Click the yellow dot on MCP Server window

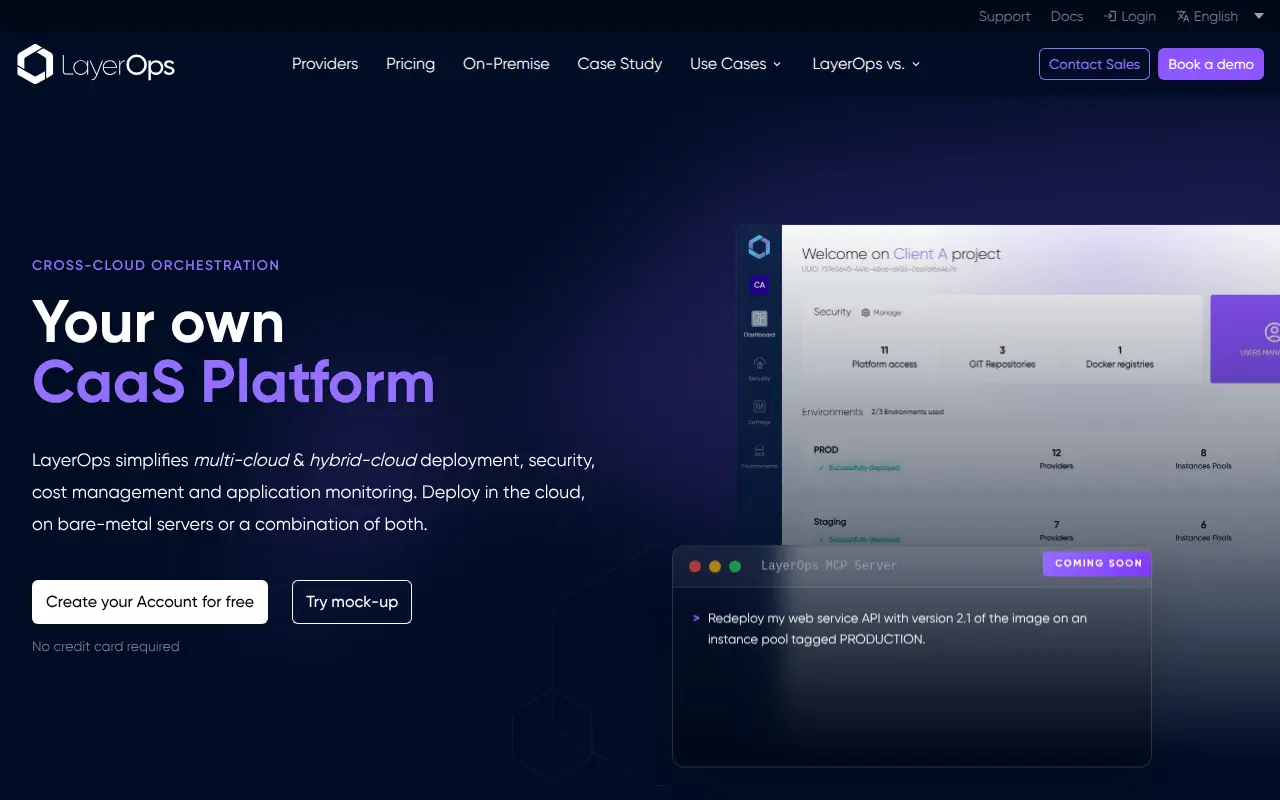pyautogui.click(x=715, y=566)
